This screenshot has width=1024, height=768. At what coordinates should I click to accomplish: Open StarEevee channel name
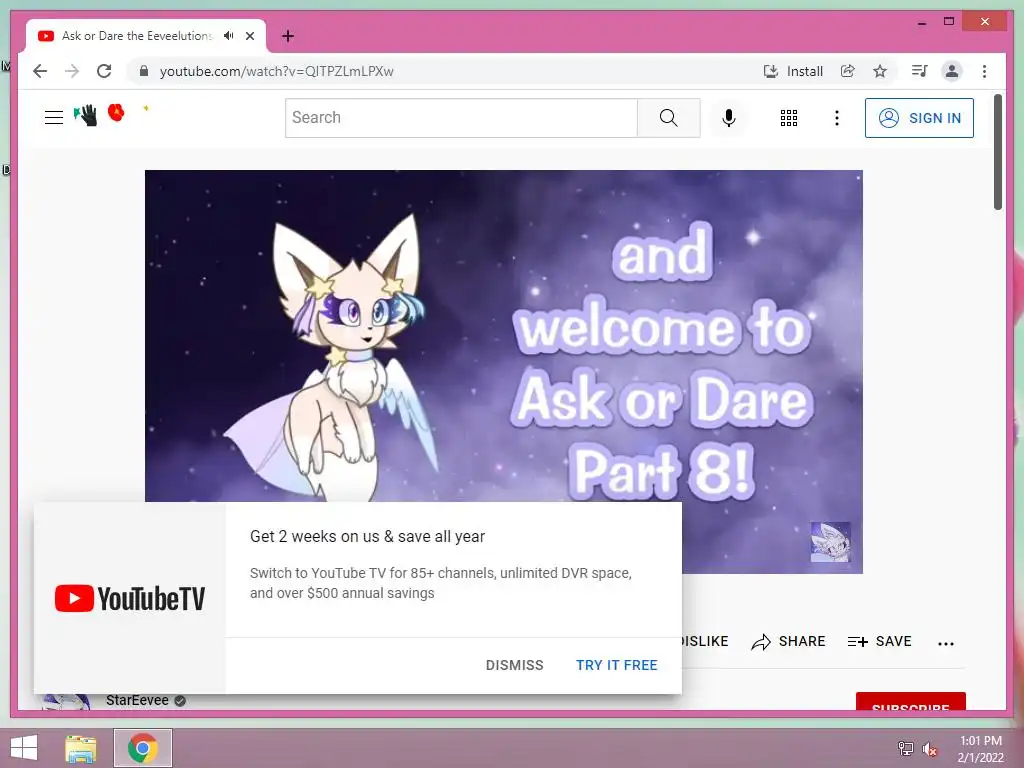tap(137, 700)
